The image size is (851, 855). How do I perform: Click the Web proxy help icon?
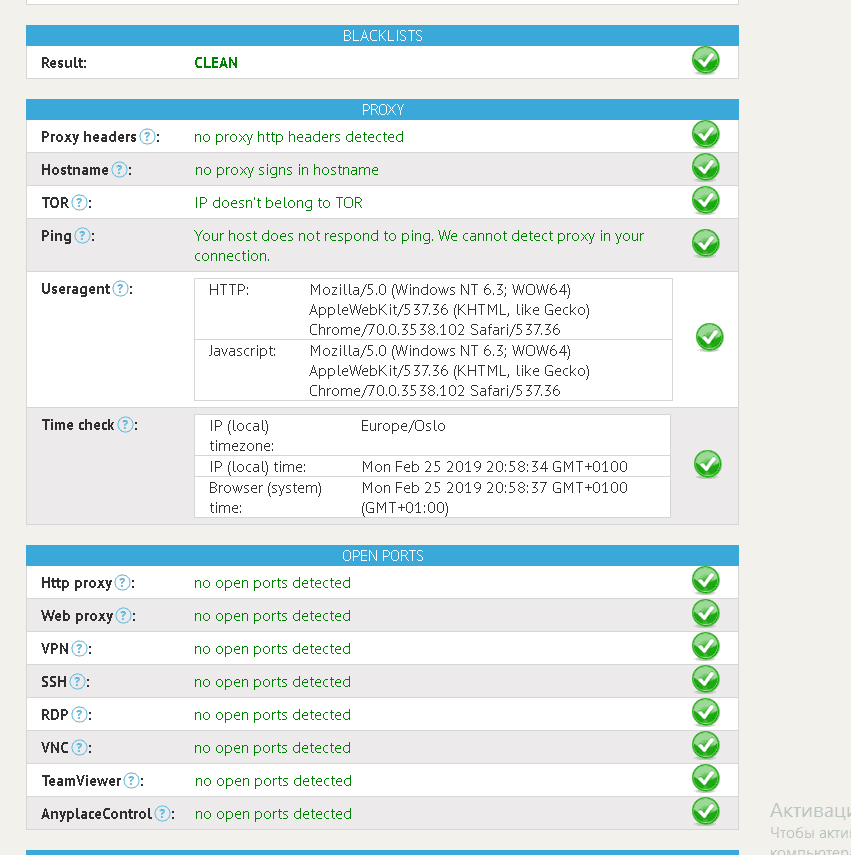pos(124,616)
